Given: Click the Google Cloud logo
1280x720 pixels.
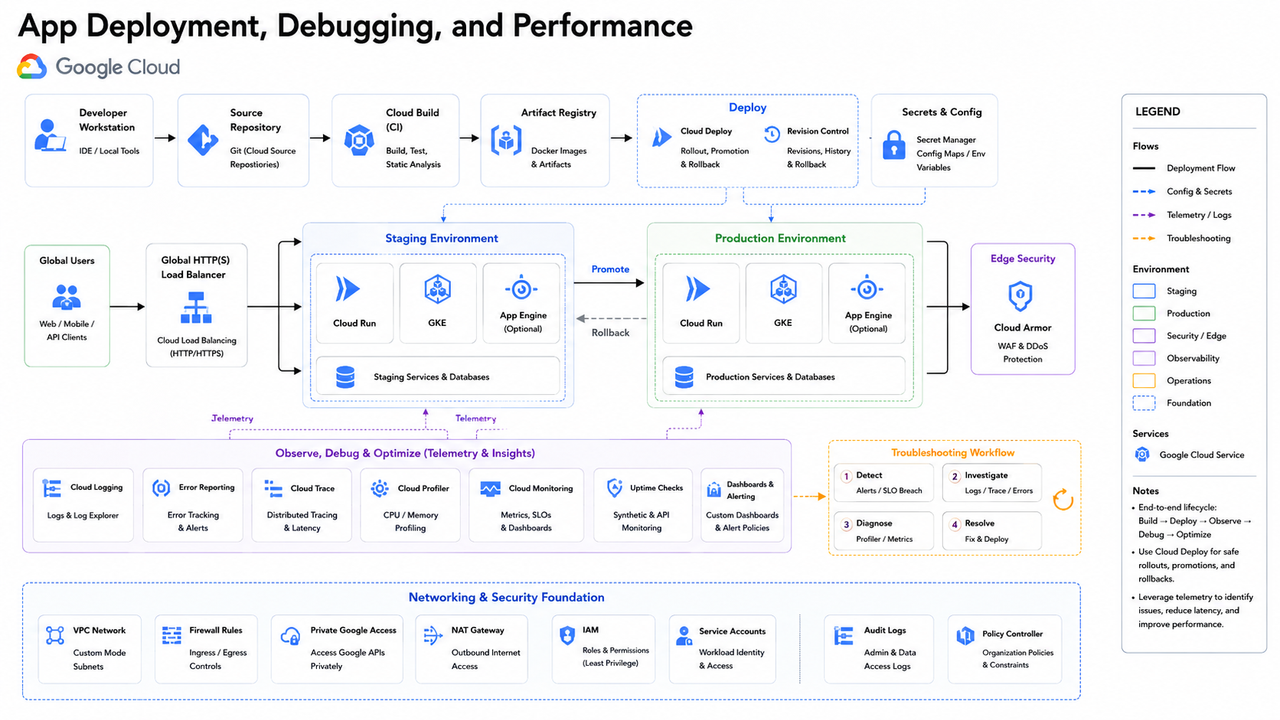Looking at the screenshot, I should coord(99,67).
